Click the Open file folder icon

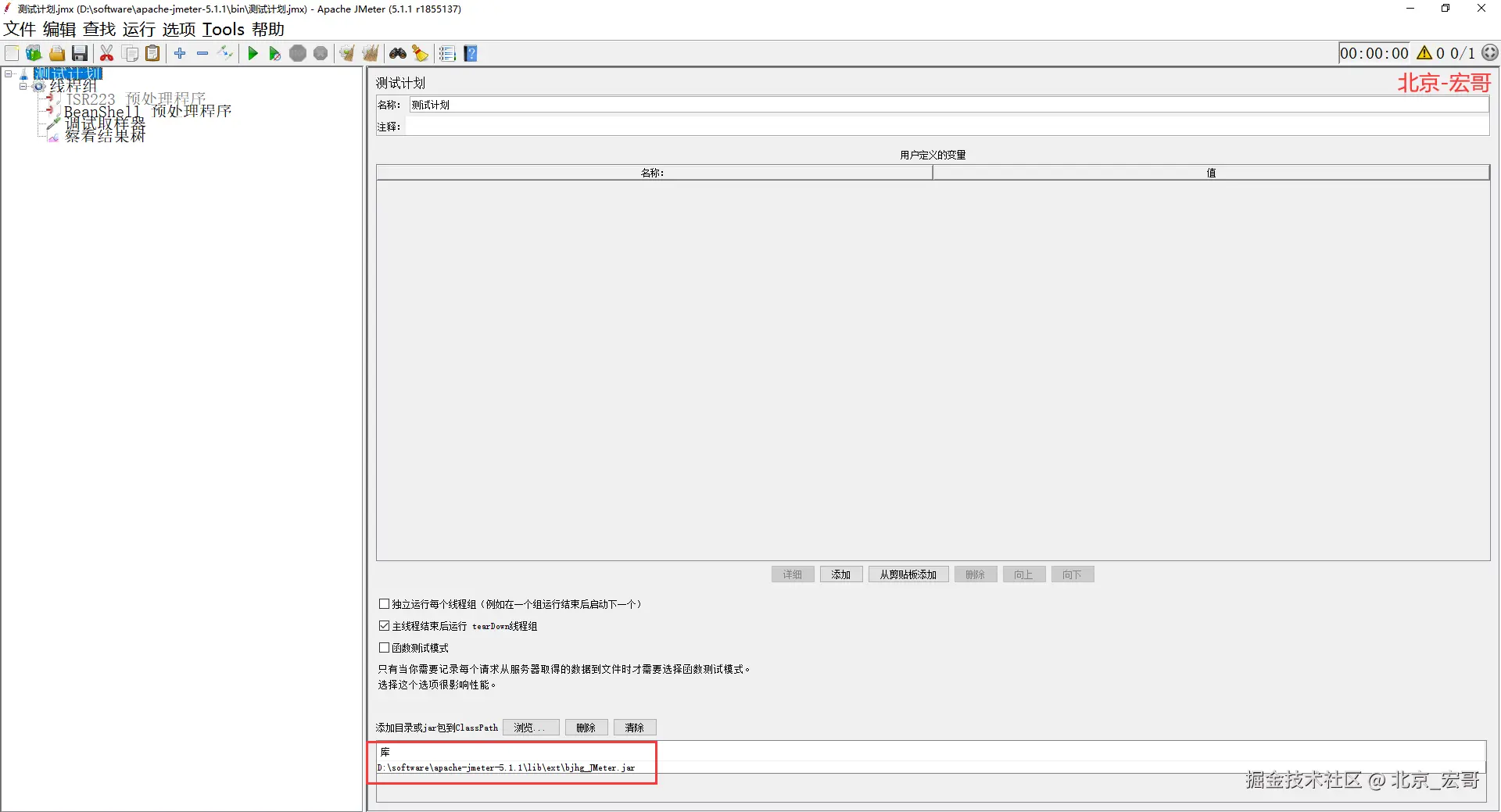pos(57,53)
